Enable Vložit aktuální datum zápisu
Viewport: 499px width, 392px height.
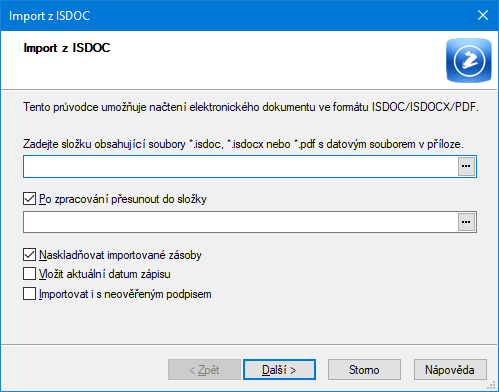click(29, 274)
